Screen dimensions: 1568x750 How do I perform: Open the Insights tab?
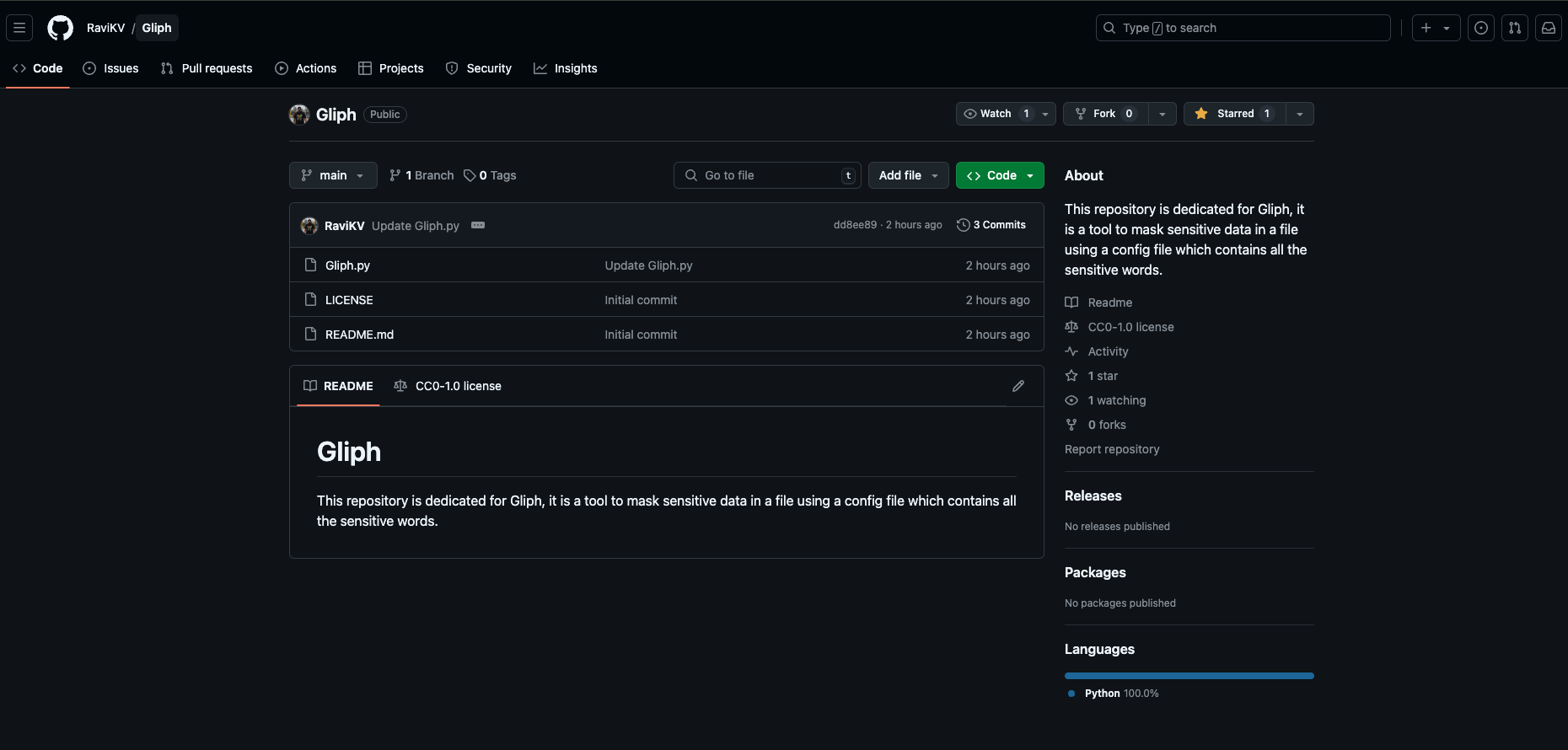click(566, 68)
